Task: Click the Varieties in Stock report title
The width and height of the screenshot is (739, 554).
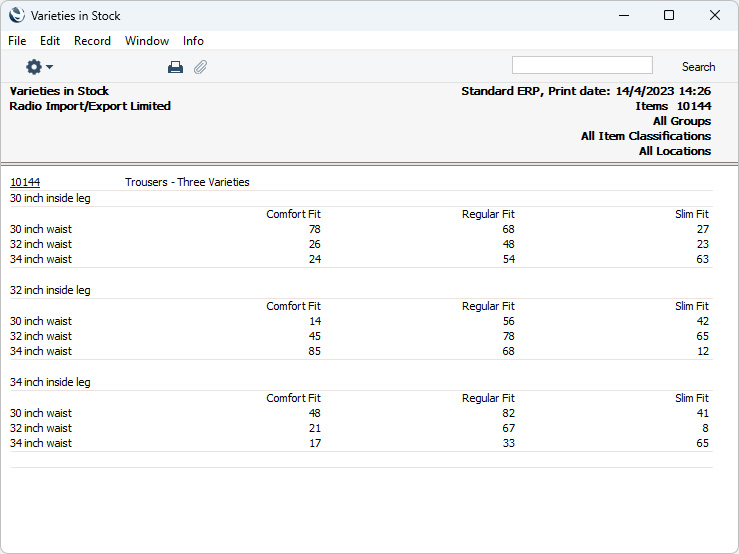Action: click(x=59, y=91)
